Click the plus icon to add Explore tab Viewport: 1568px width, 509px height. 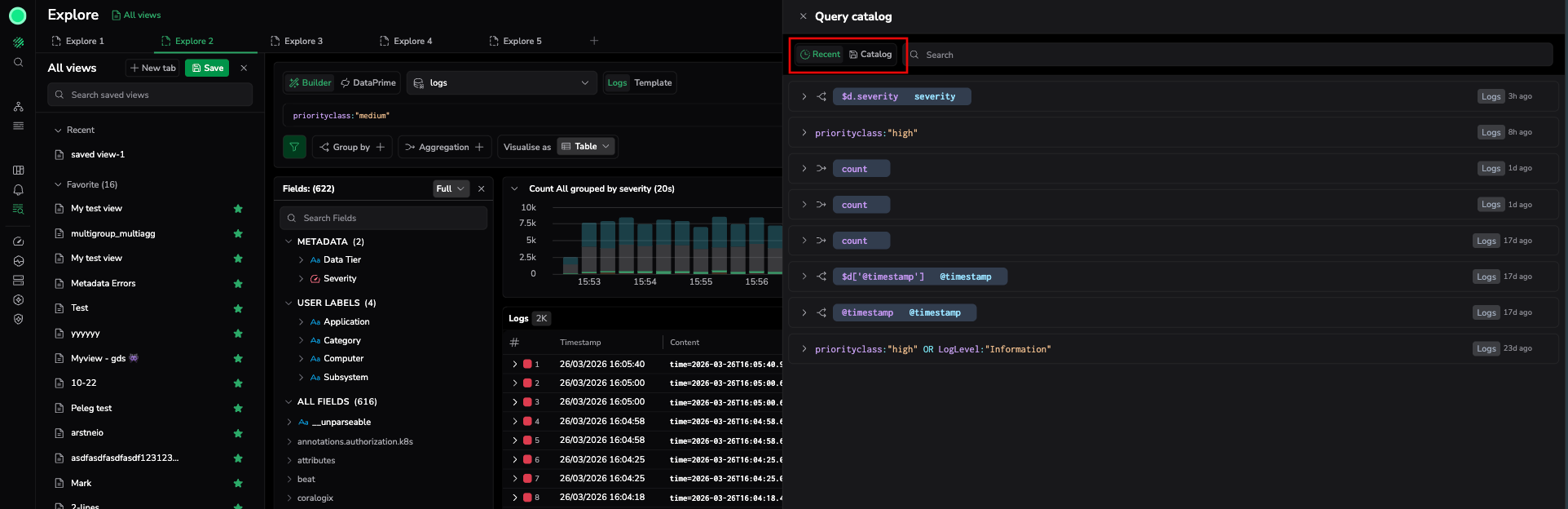point(594,41)
